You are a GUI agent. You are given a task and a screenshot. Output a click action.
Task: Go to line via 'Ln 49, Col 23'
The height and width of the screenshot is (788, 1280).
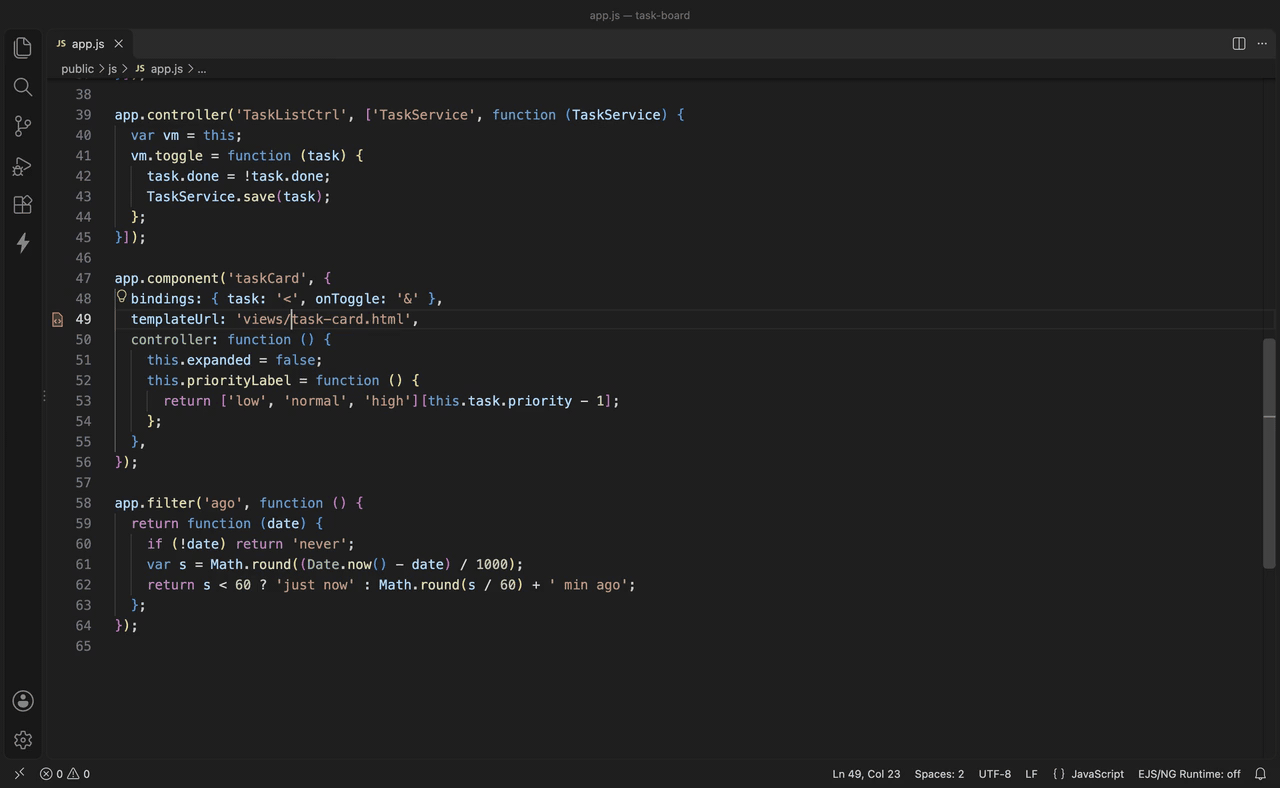[866, 774]
